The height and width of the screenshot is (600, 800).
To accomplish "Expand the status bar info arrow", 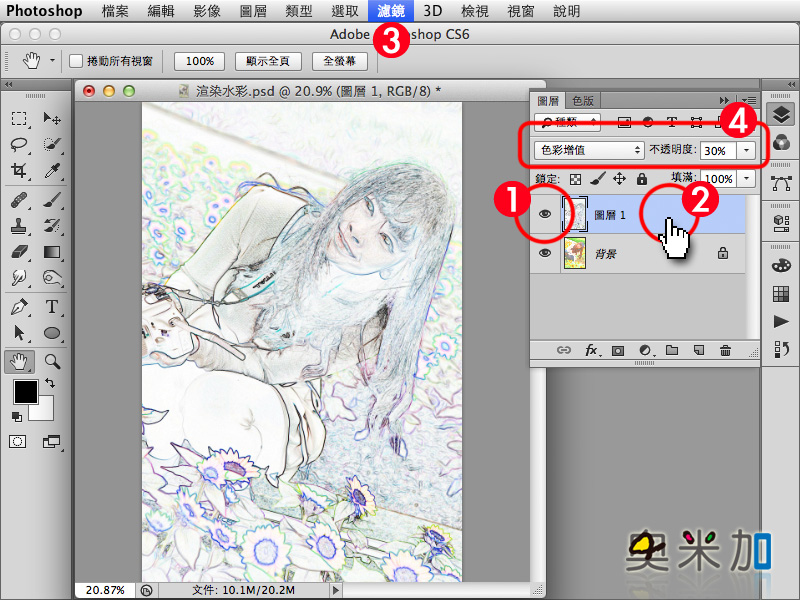I will click(x=335, y=590).
